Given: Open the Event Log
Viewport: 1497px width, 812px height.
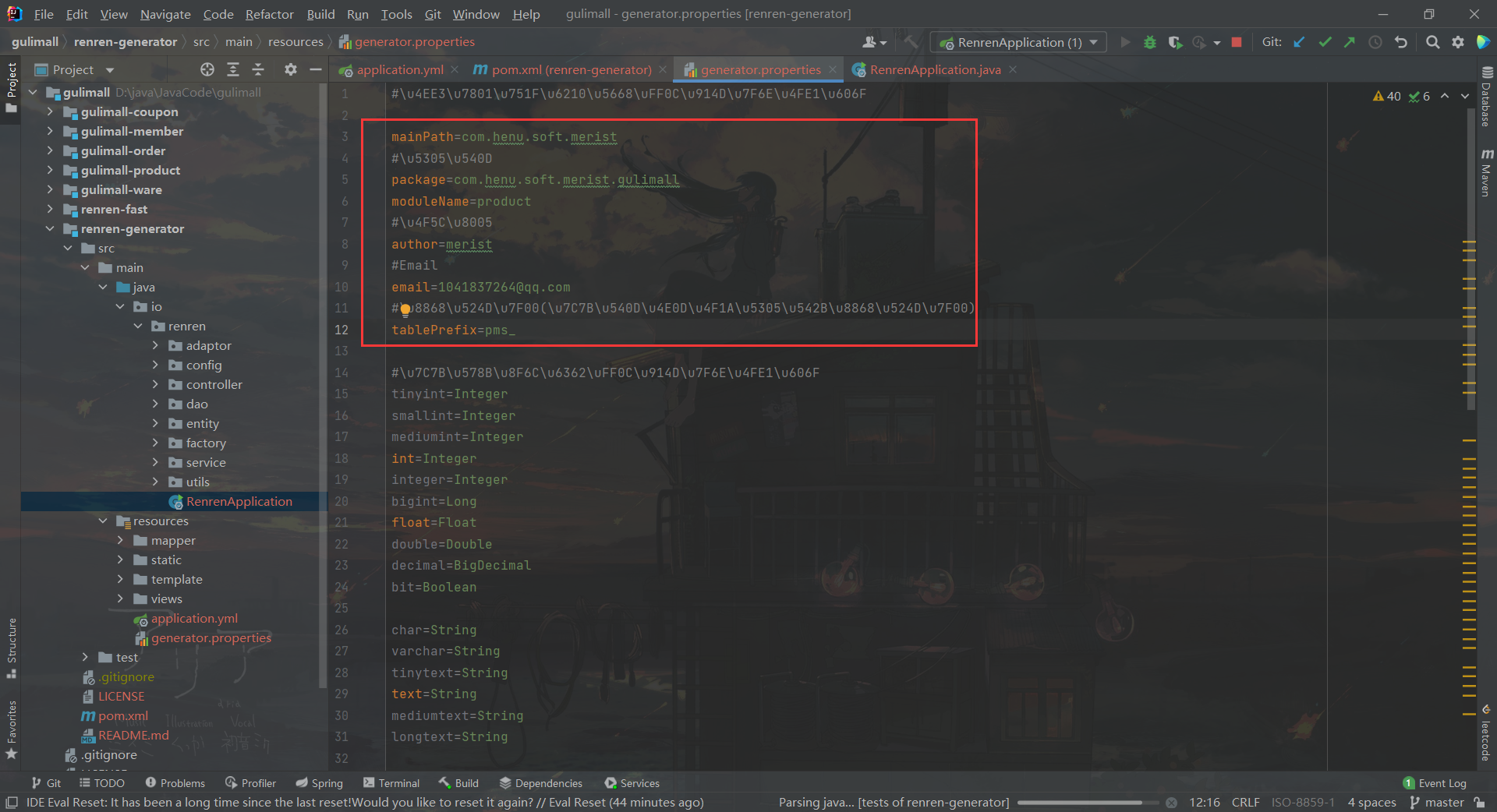Looking at the screenshot, I should pyautogui.click(x=1435, y=783).
